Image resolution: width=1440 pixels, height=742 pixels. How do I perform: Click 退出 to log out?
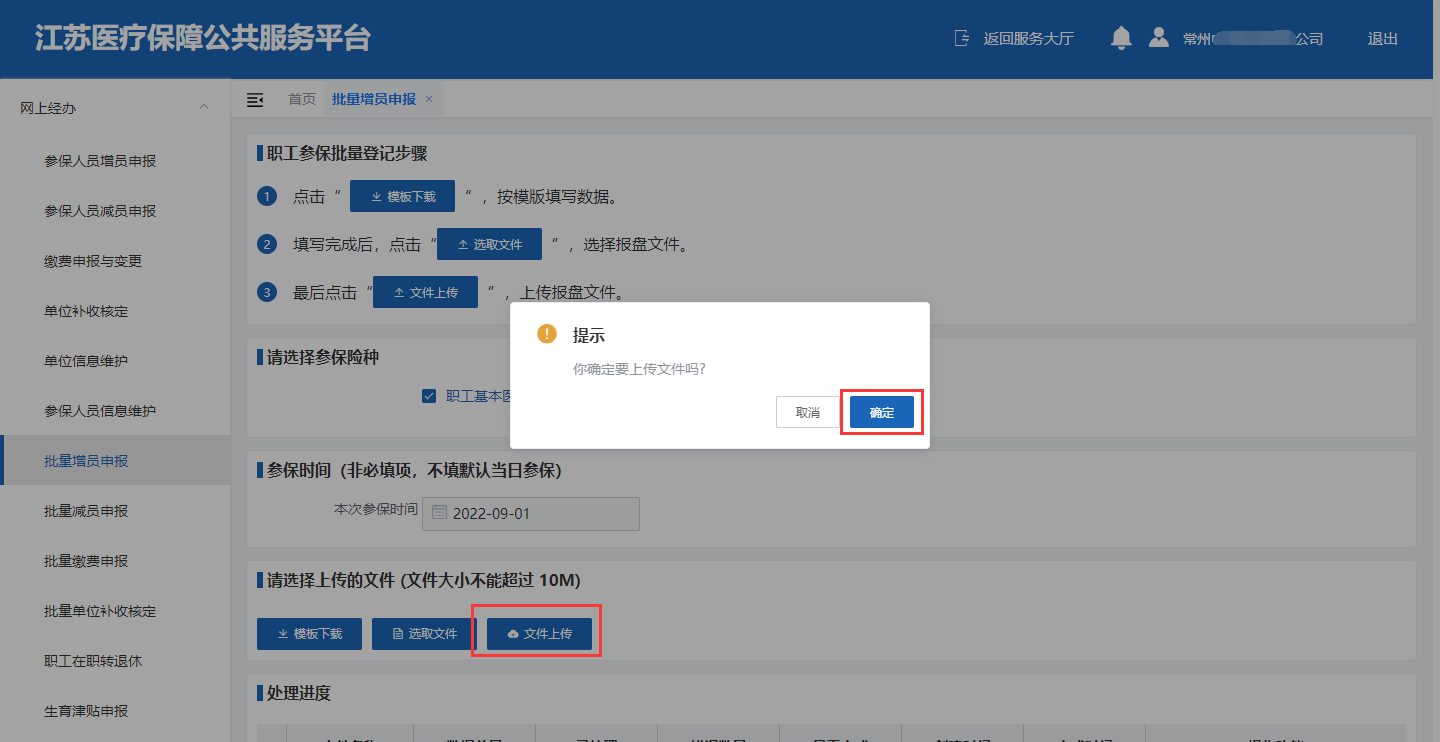coord(1382,39)
